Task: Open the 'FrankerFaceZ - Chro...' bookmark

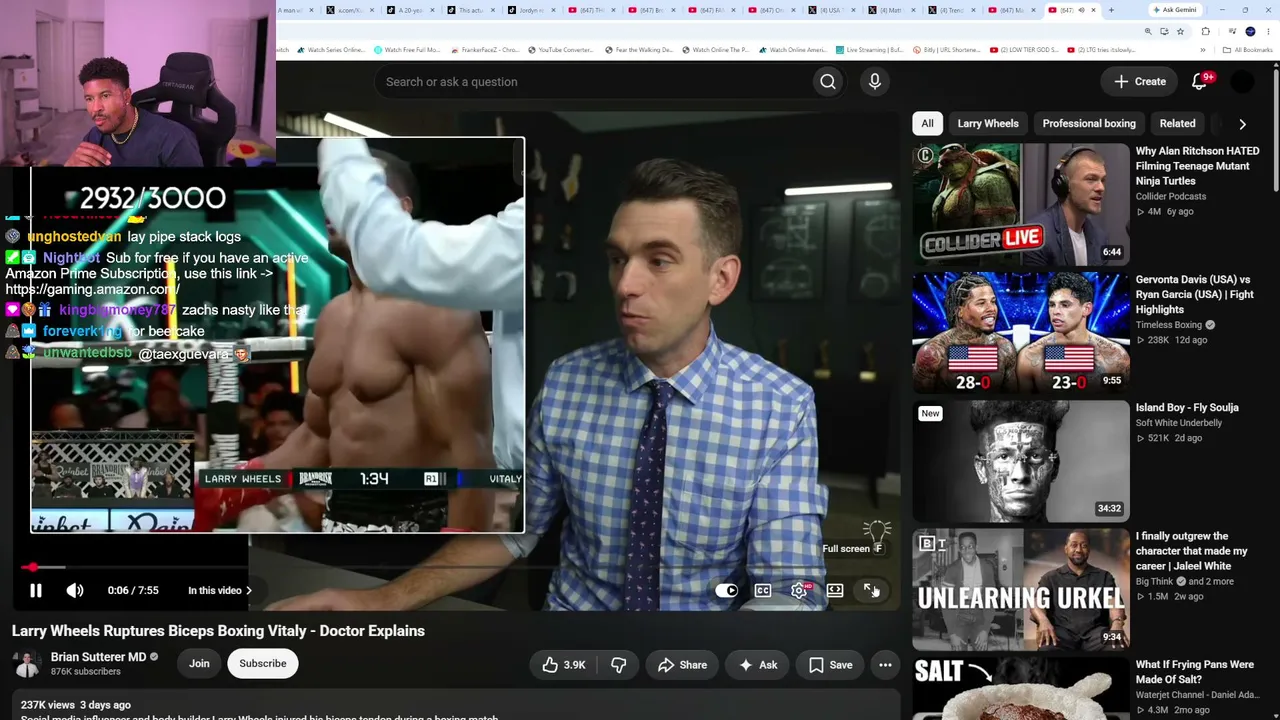Action: 484,50
